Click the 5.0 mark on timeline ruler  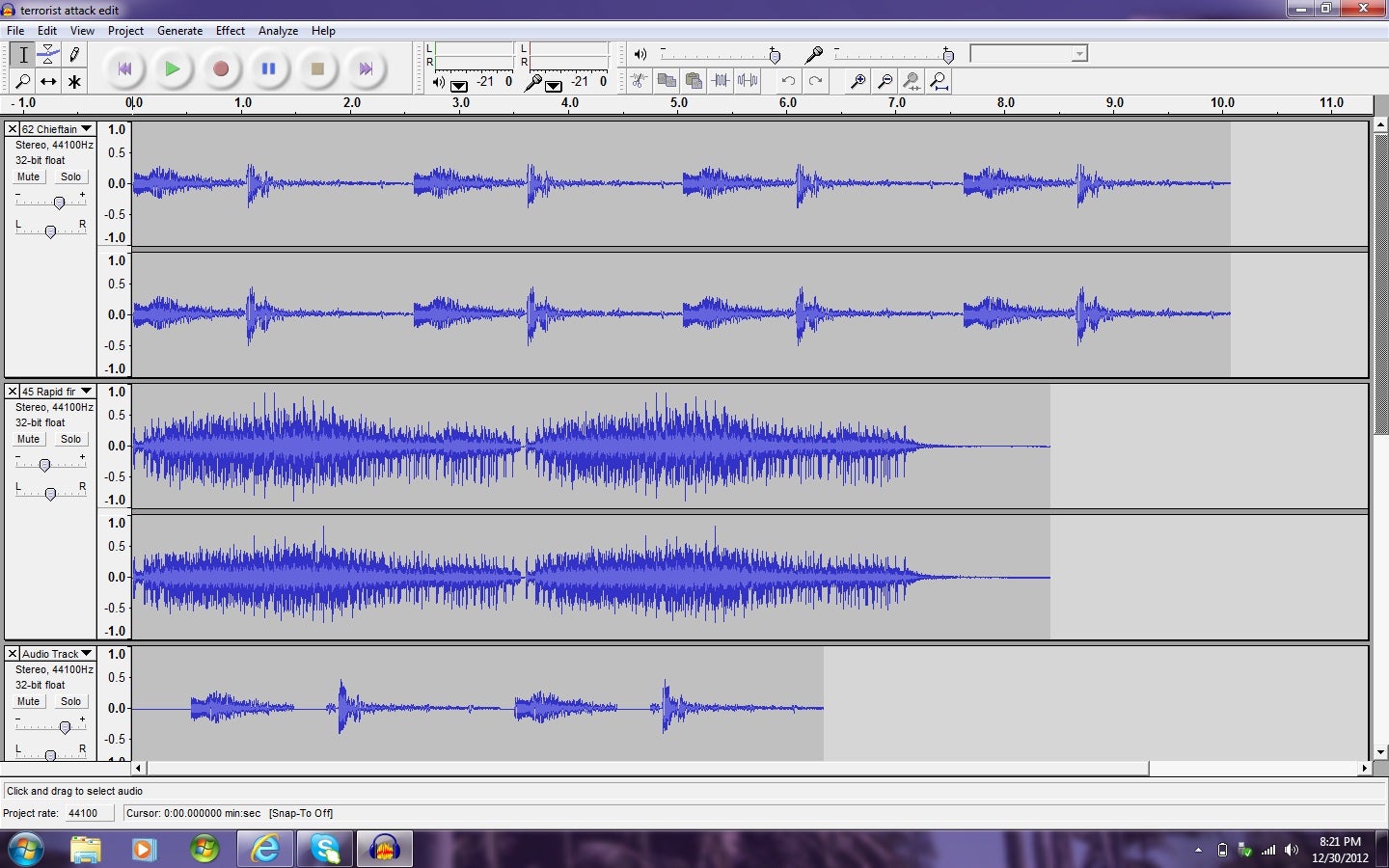coord(679,102)
